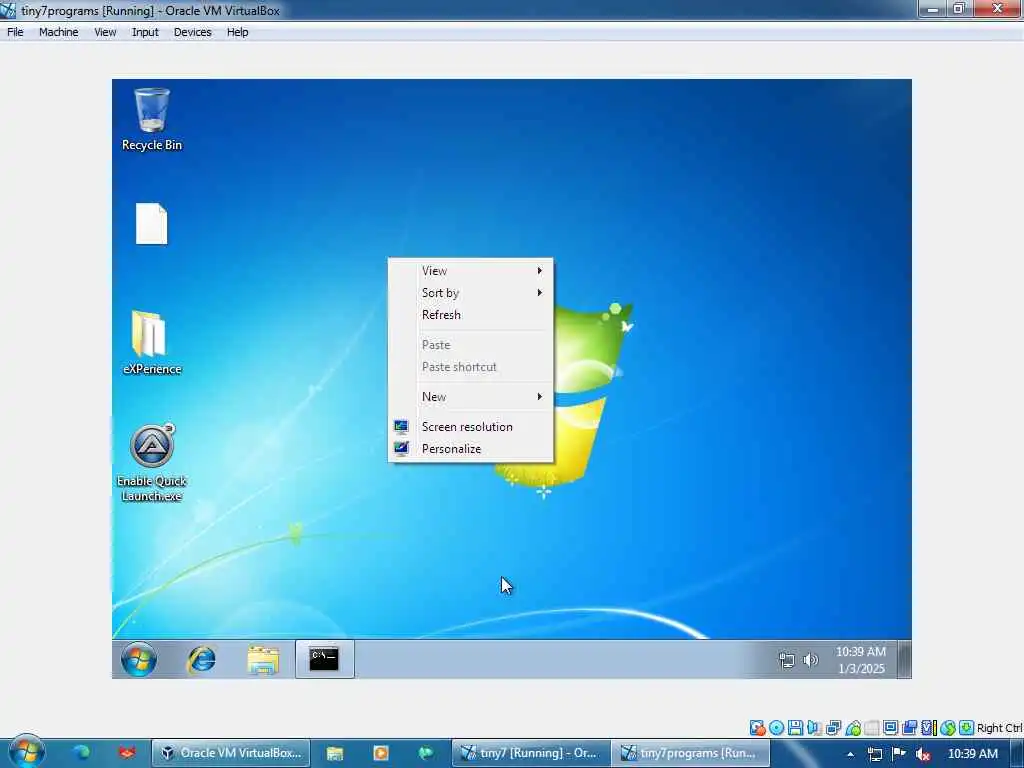Open the File Explorer on host taskbar
The image size is (1024, 768).
(x=335, y=754)
